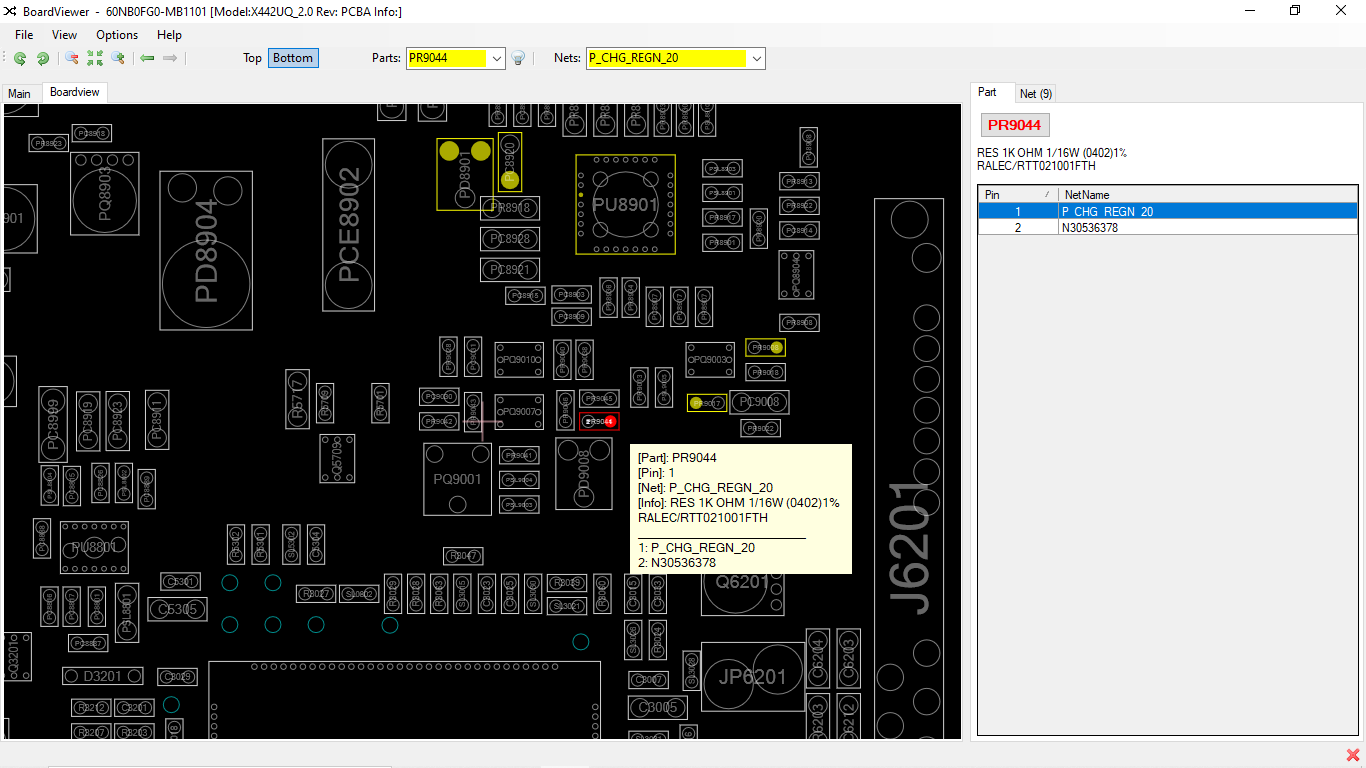The height and width of the screenshot is (768, 1366).
Task: Click the lightbulb icon beside Parts box
Action: [x=518, y=58]
